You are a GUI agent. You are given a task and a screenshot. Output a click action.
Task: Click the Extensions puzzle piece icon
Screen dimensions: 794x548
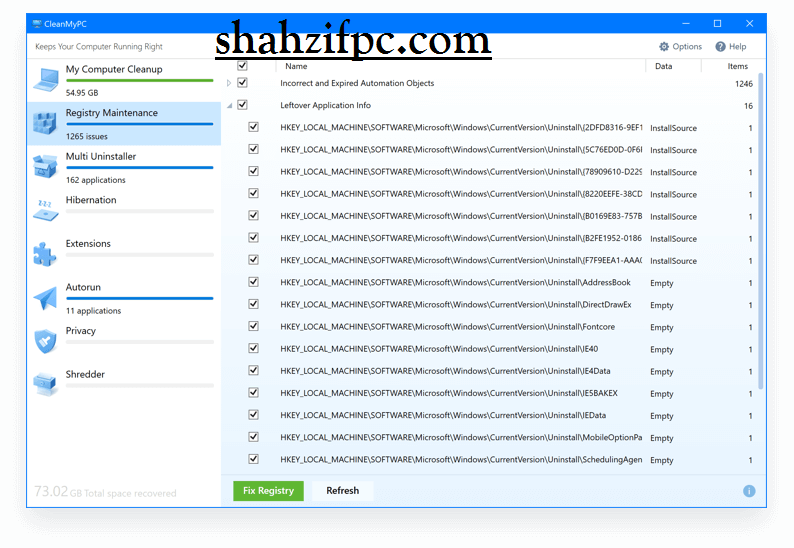[x=46, y=253]
